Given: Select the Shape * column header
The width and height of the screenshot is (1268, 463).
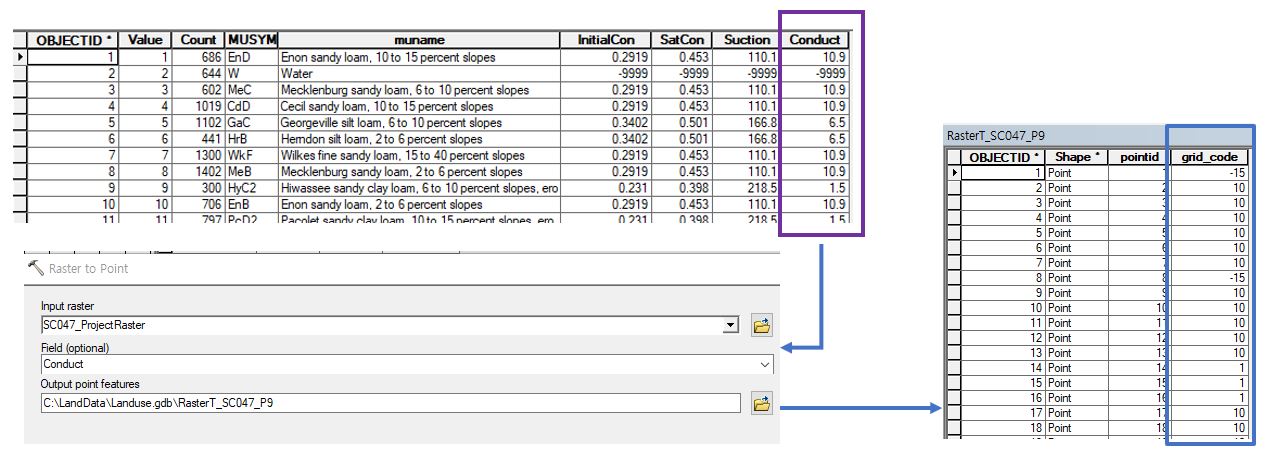Looking at the screenshot, I should click(x=1077, y=157).
